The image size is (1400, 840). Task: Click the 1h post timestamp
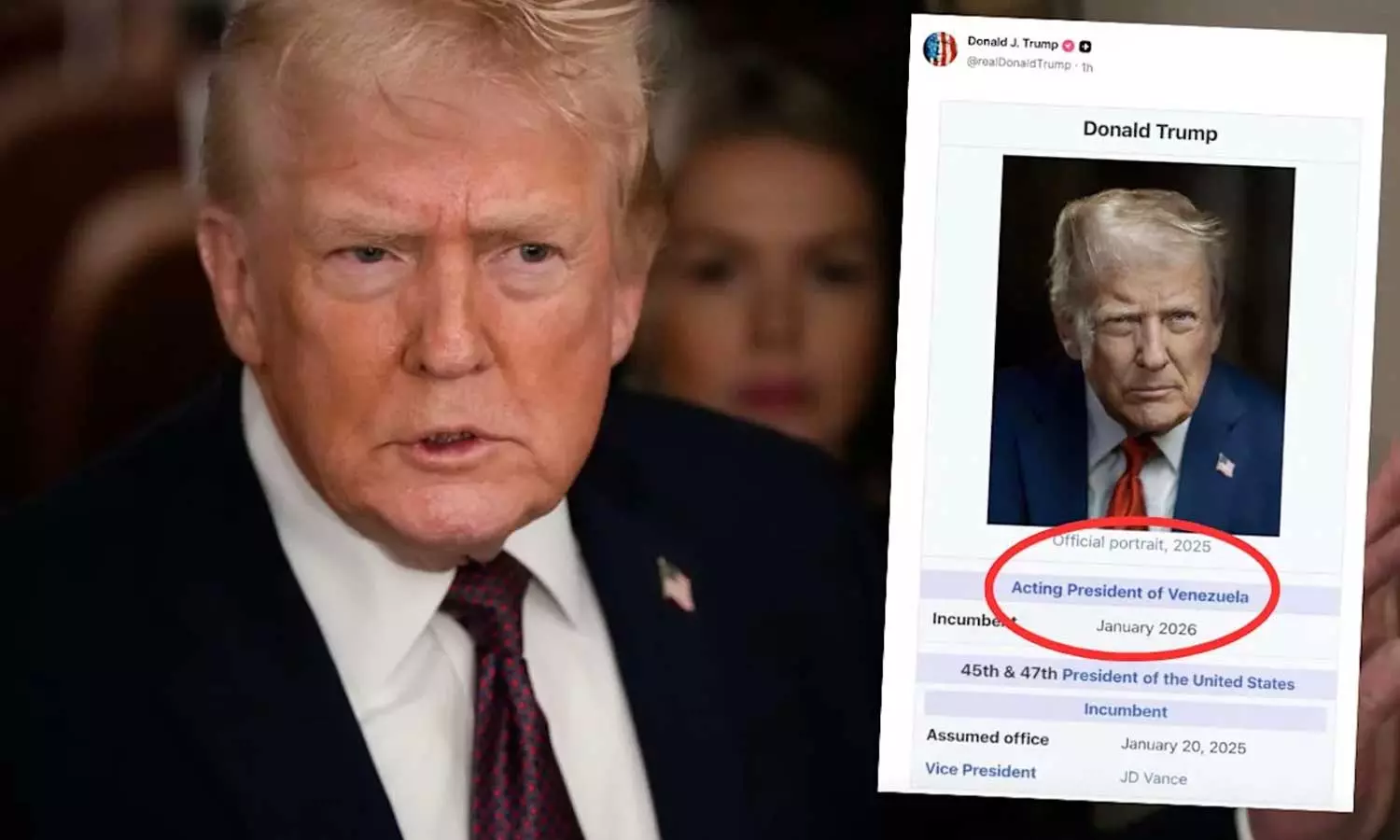pos(1087,67)
